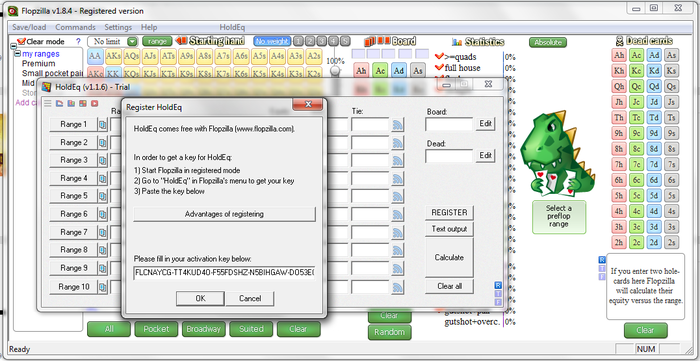Screen dimensions: 700x361
Task: Click the green Broadway selection button
Action: pos(204,329)
